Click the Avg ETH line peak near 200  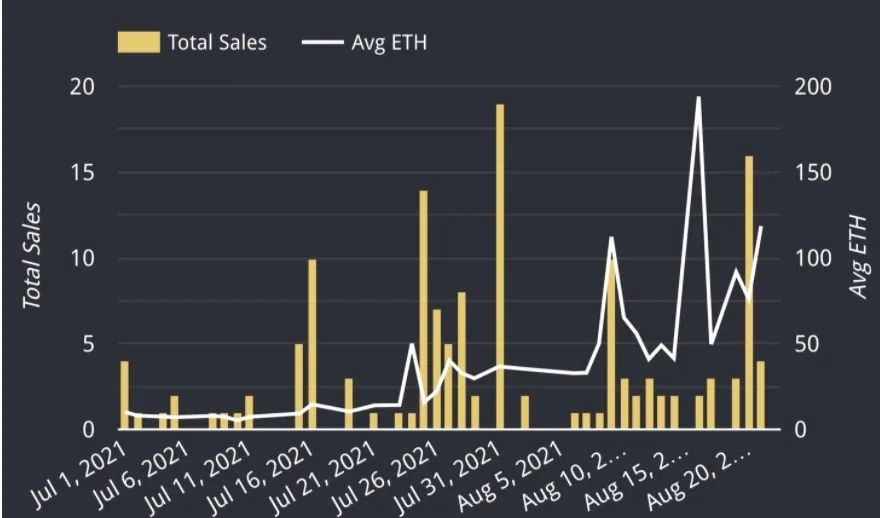[x=698, y=98]
